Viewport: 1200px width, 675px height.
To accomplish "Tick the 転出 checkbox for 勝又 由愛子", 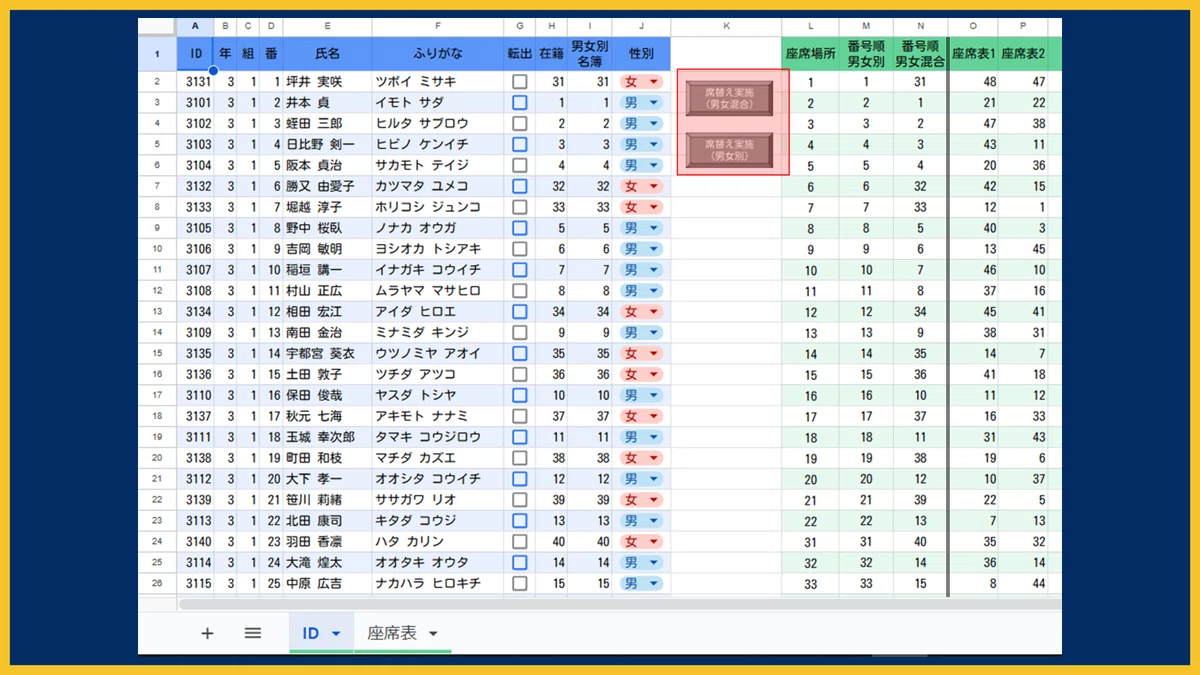I will 519,187.
